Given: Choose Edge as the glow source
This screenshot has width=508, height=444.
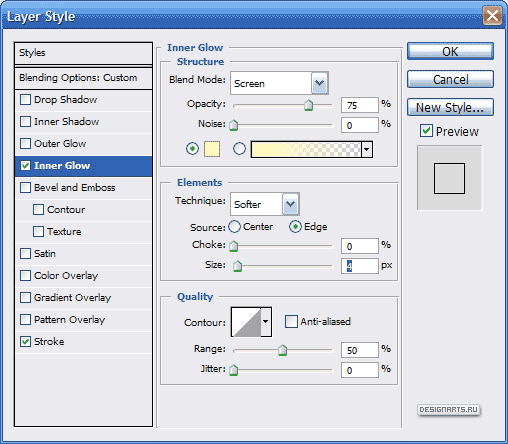Looking at the screenshot, I should (x=295, y=227).
